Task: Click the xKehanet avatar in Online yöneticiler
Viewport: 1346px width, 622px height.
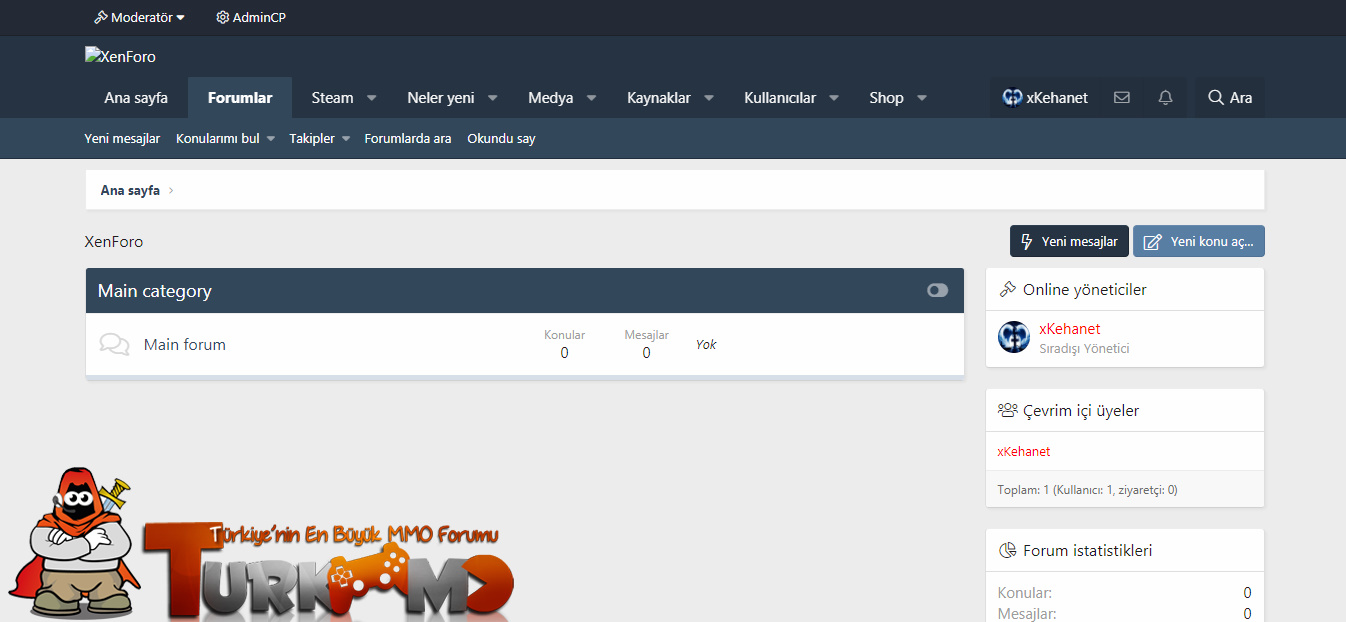Action: coord(1014,337)
